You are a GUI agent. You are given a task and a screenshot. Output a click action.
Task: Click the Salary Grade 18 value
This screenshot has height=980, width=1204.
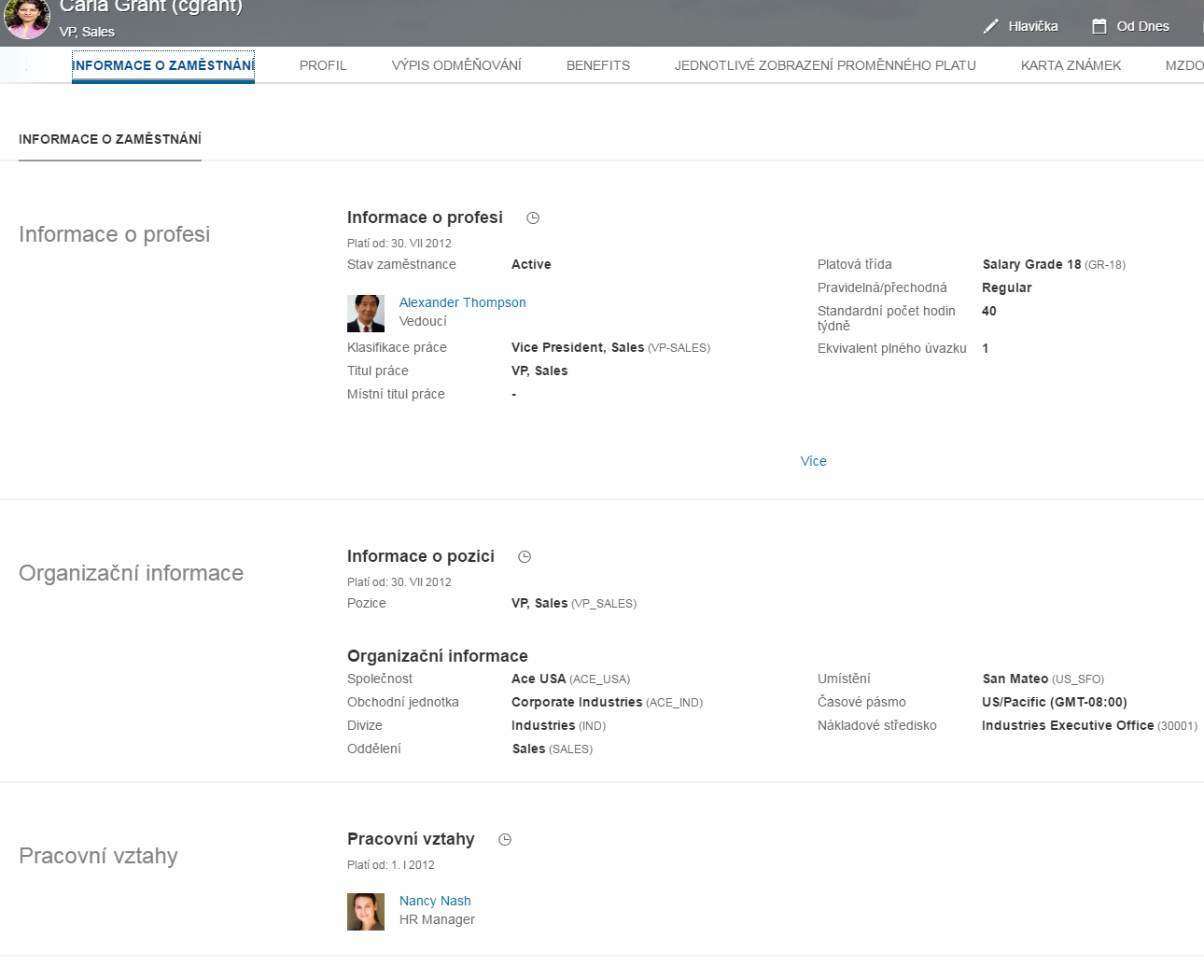pyautogui.click(x=1054, y=264)
